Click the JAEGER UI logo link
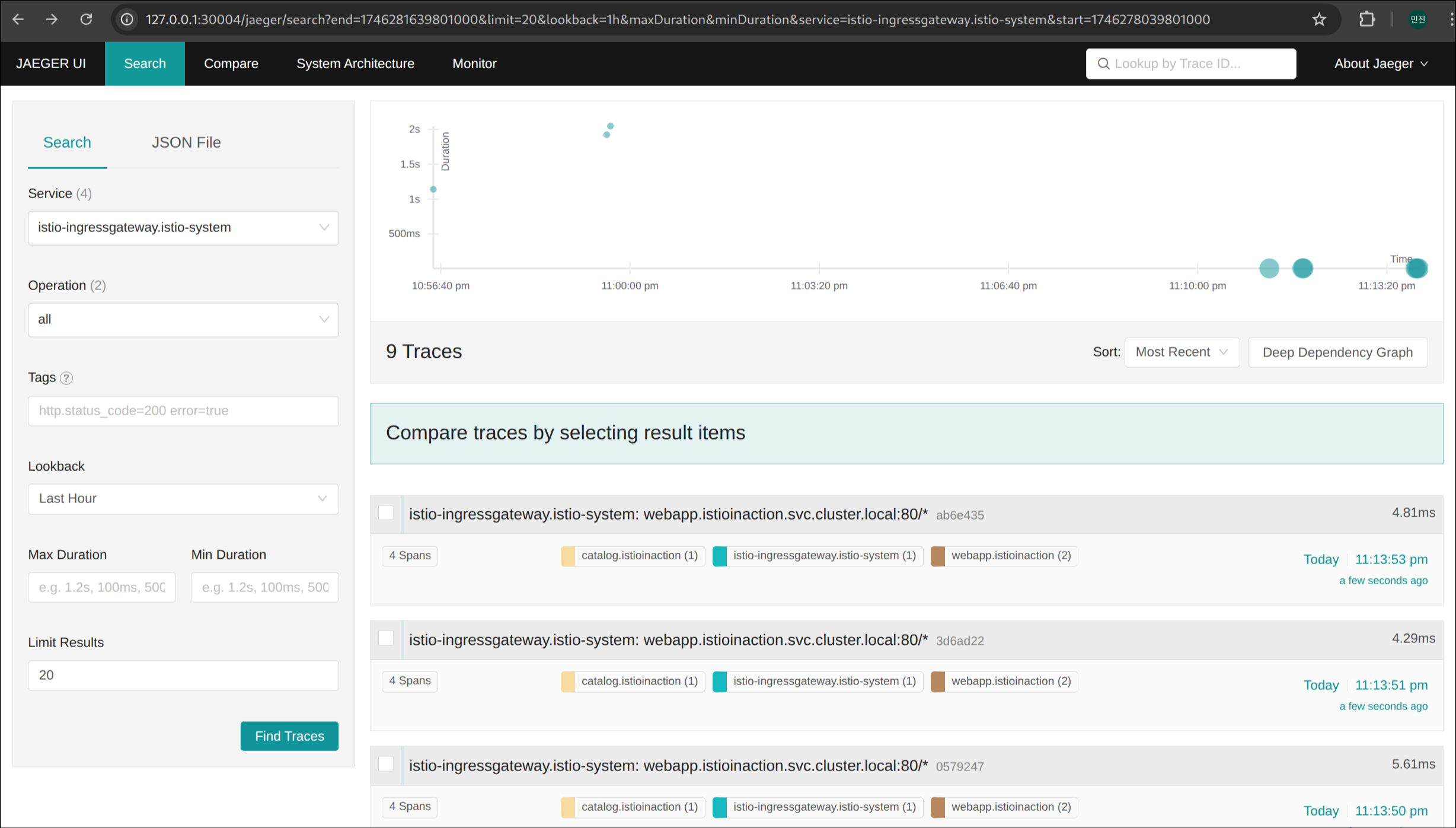1456x828 pixels. coord(51,63)
